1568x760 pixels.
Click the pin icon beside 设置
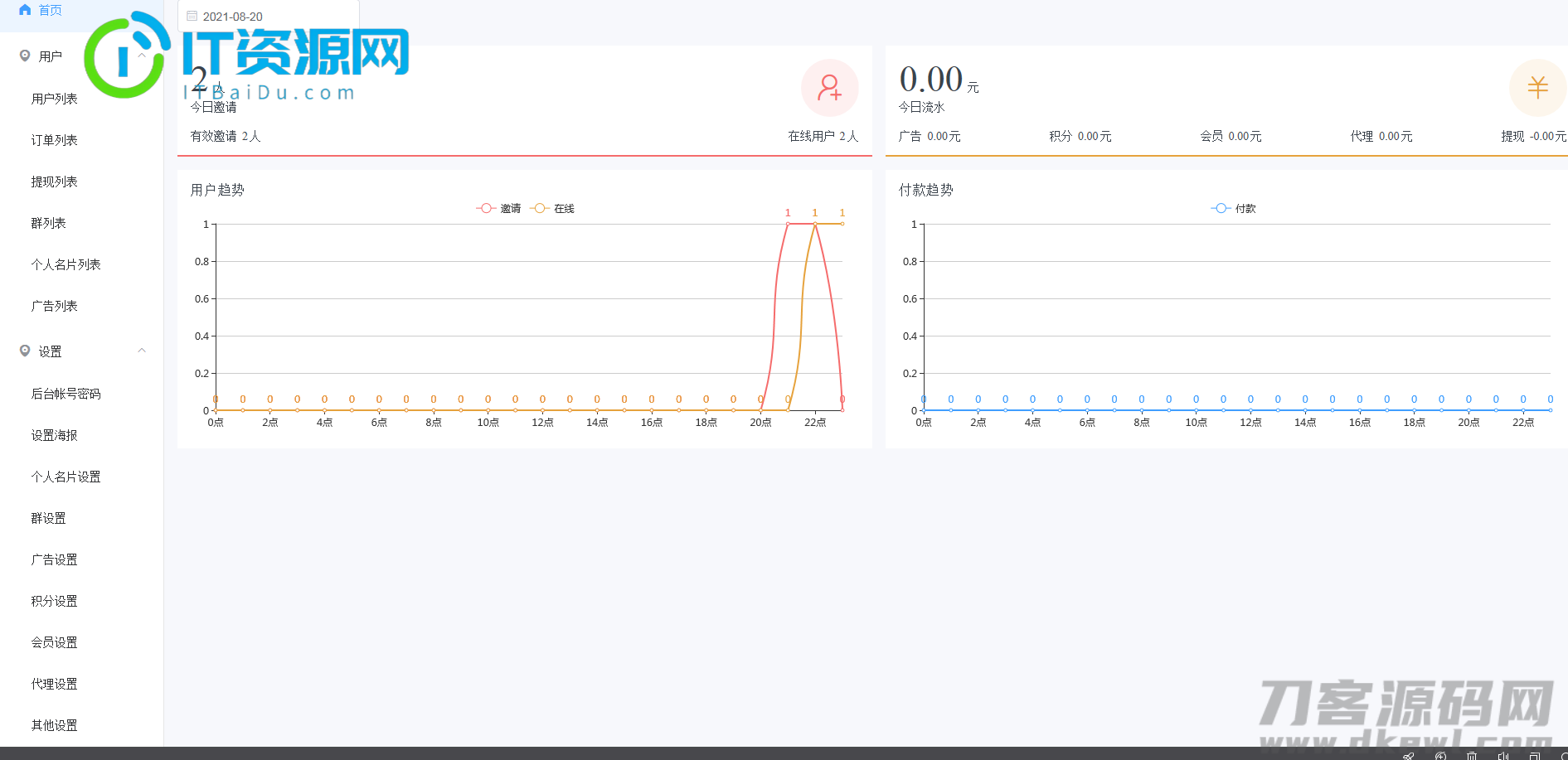coord(25,351)
